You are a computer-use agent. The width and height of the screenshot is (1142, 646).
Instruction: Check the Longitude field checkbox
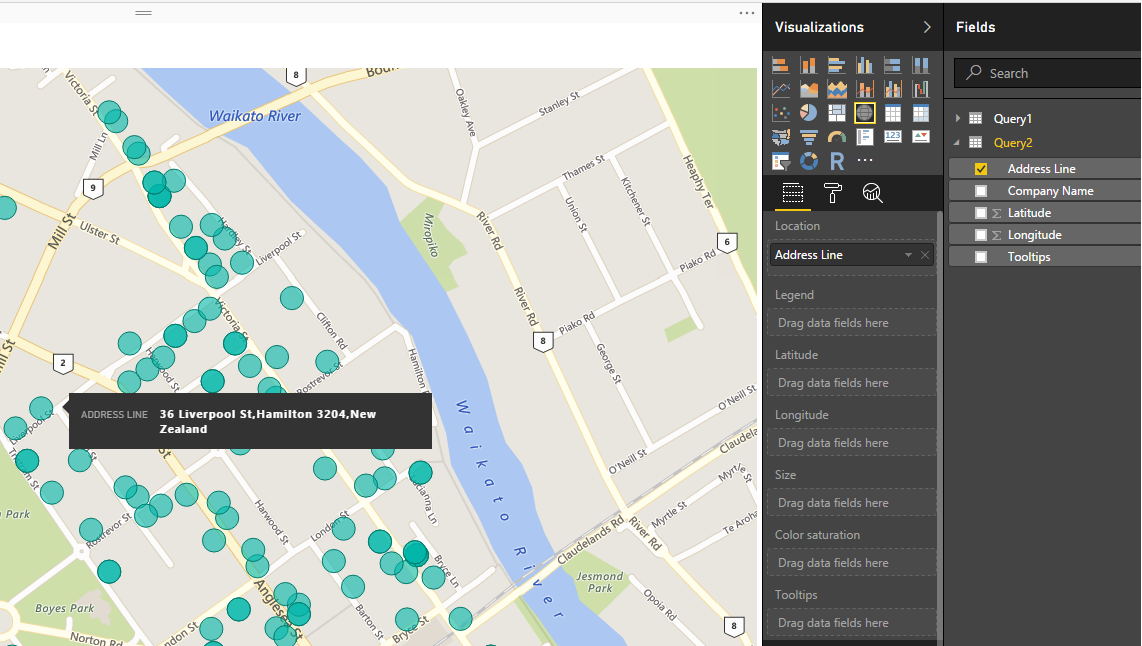(981, 235)
